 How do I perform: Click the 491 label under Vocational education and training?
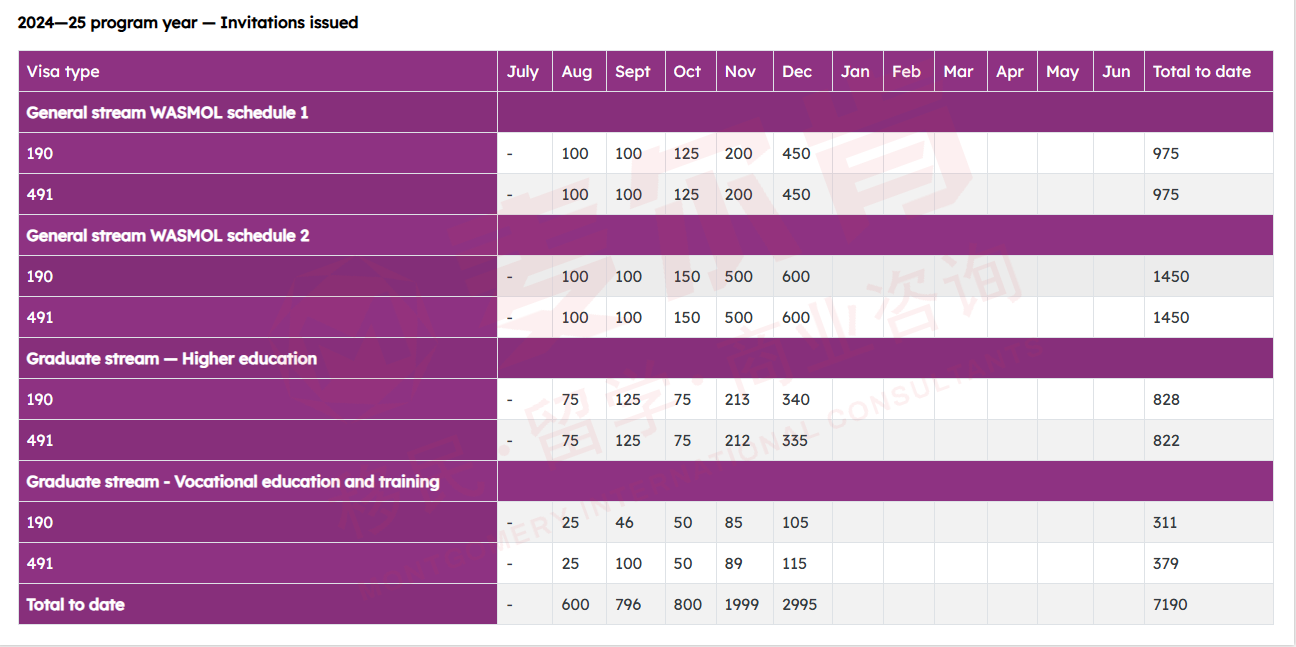[40, 564]
